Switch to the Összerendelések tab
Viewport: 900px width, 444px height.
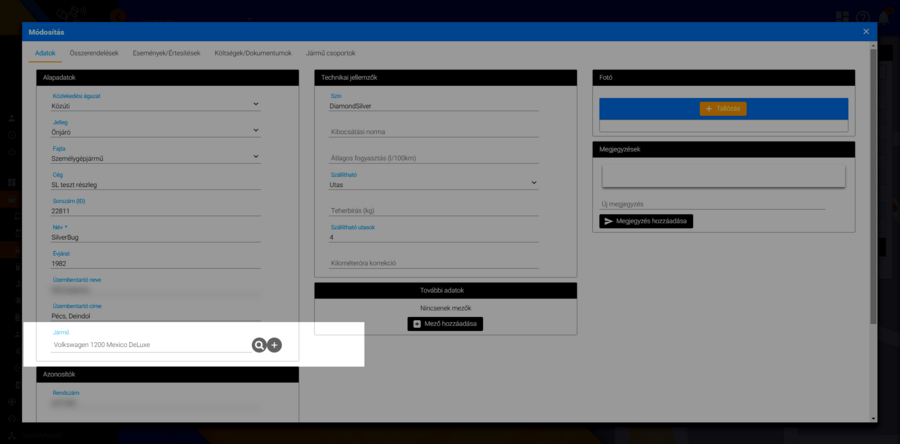(x=94, y=53)
